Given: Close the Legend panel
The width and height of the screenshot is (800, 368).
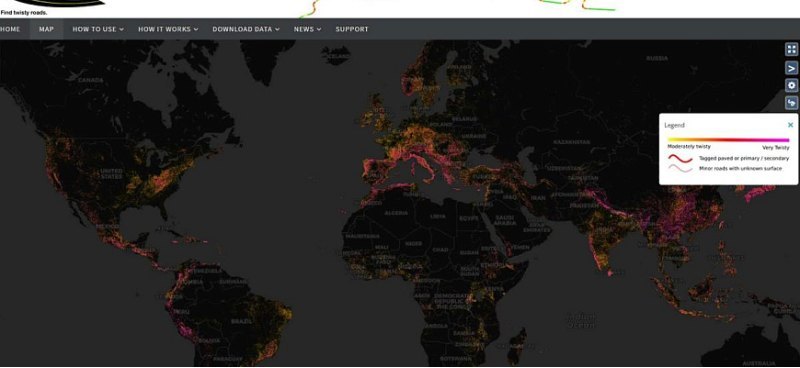Looking at the screenshot, I should tap(790, 125).
